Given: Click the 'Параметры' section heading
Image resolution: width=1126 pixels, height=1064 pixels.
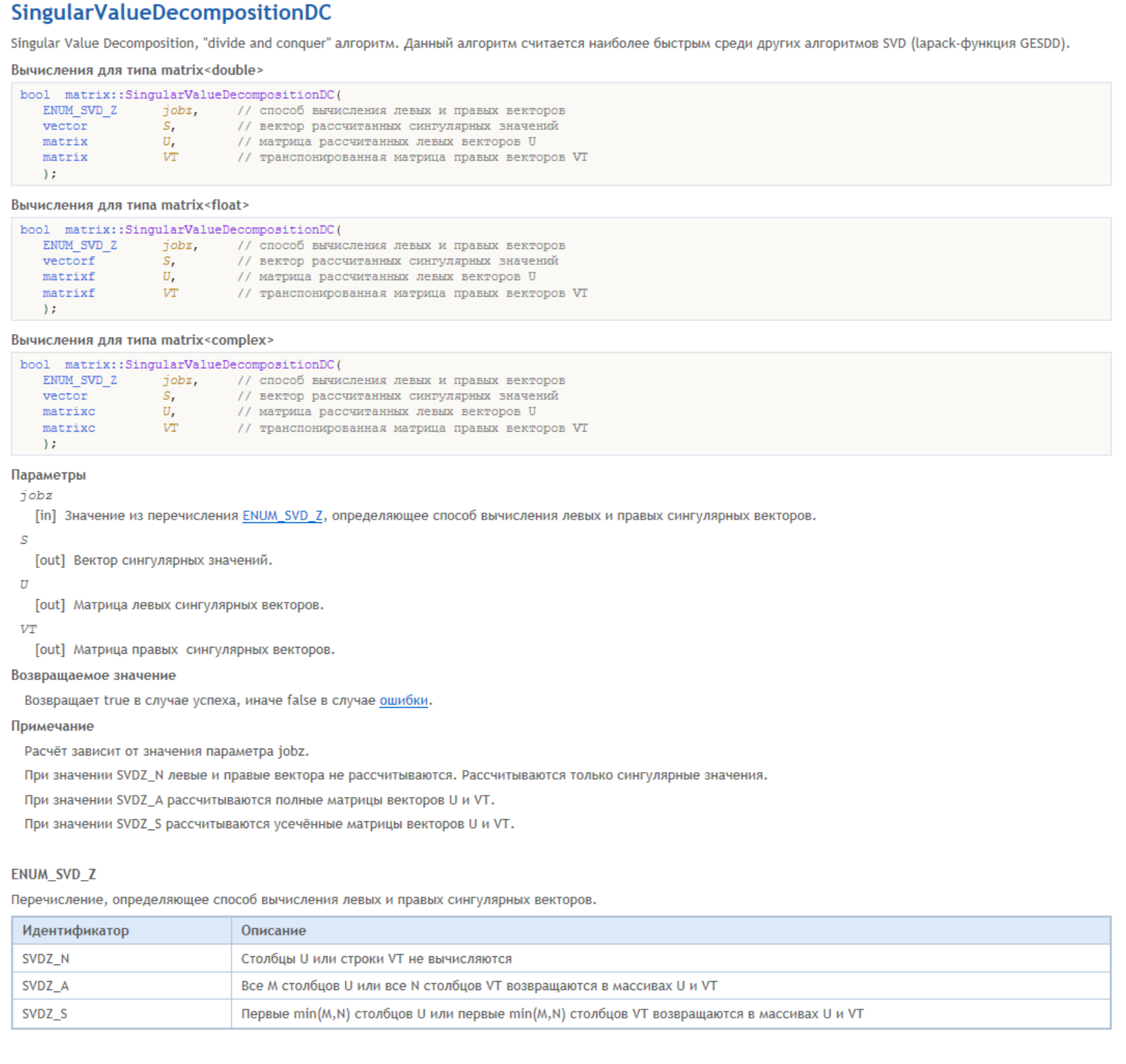Looking at the screenshot, I should coord(48,475).
